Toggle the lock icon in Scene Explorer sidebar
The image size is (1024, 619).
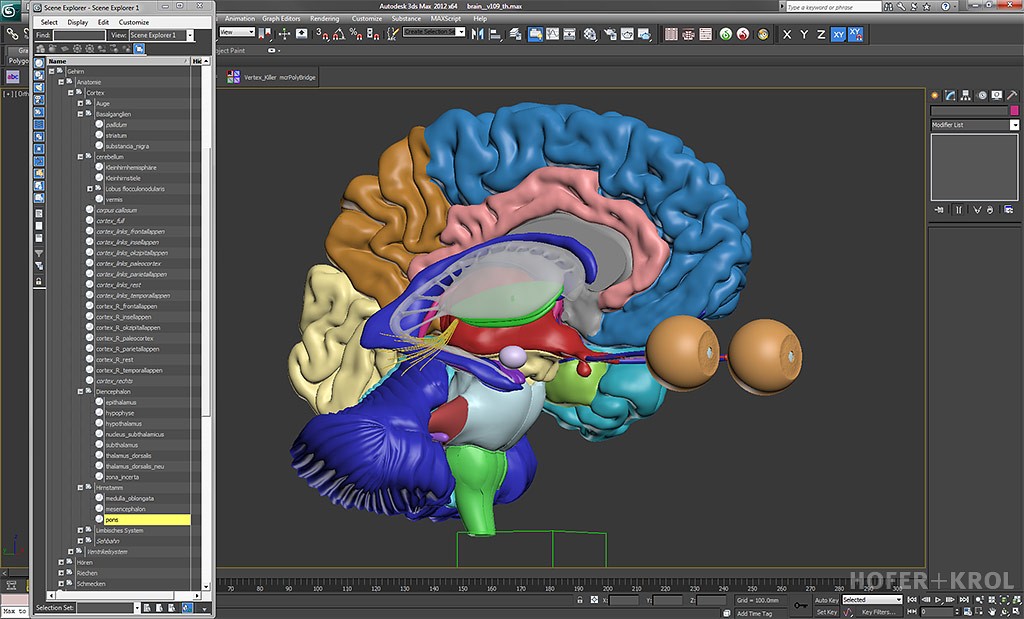39,281
